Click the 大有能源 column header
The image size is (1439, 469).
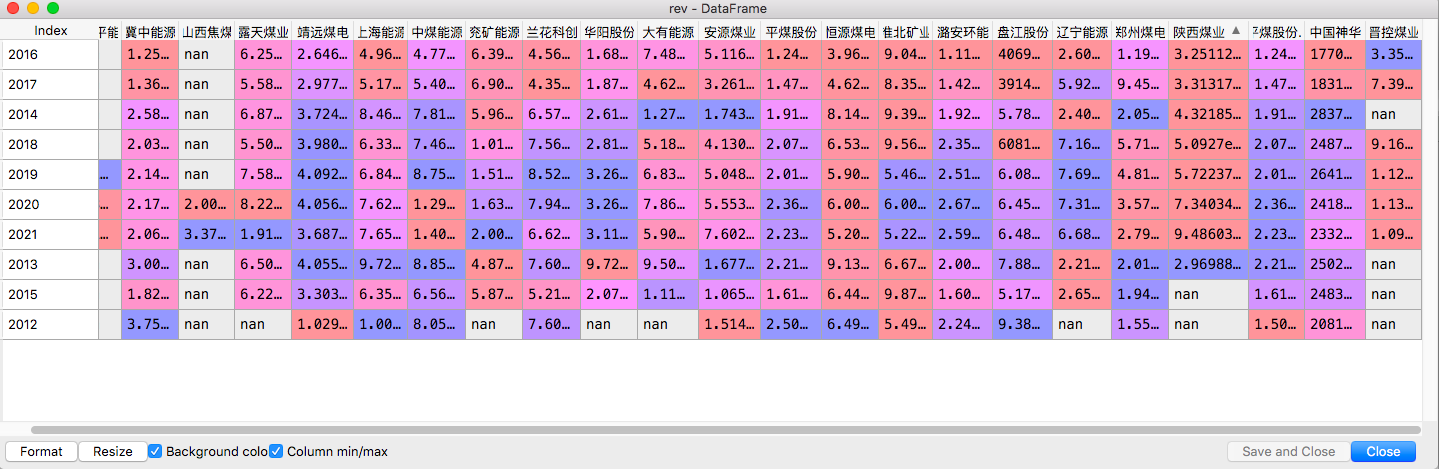(x=669, y=31)
